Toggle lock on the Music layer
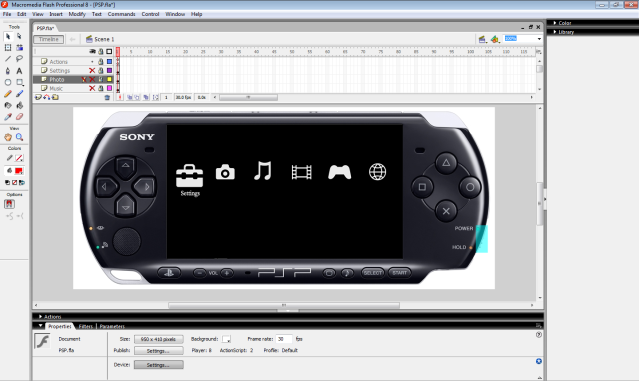Screen dimensions: 639x381 (101, 88)
